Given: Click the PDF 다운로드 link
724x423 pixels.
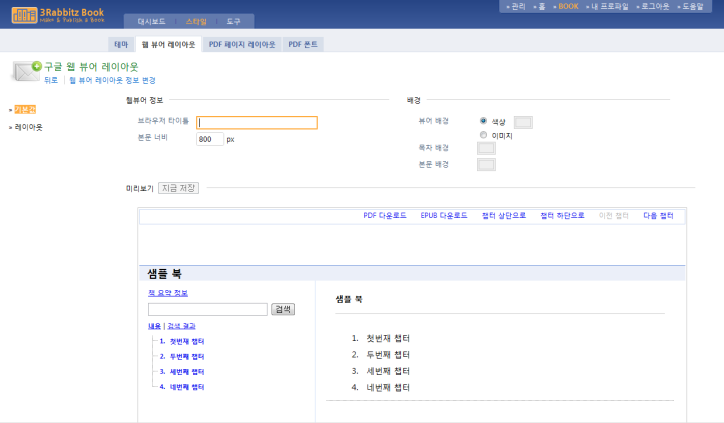Looking at the screenshot, I should coord(385,215).
